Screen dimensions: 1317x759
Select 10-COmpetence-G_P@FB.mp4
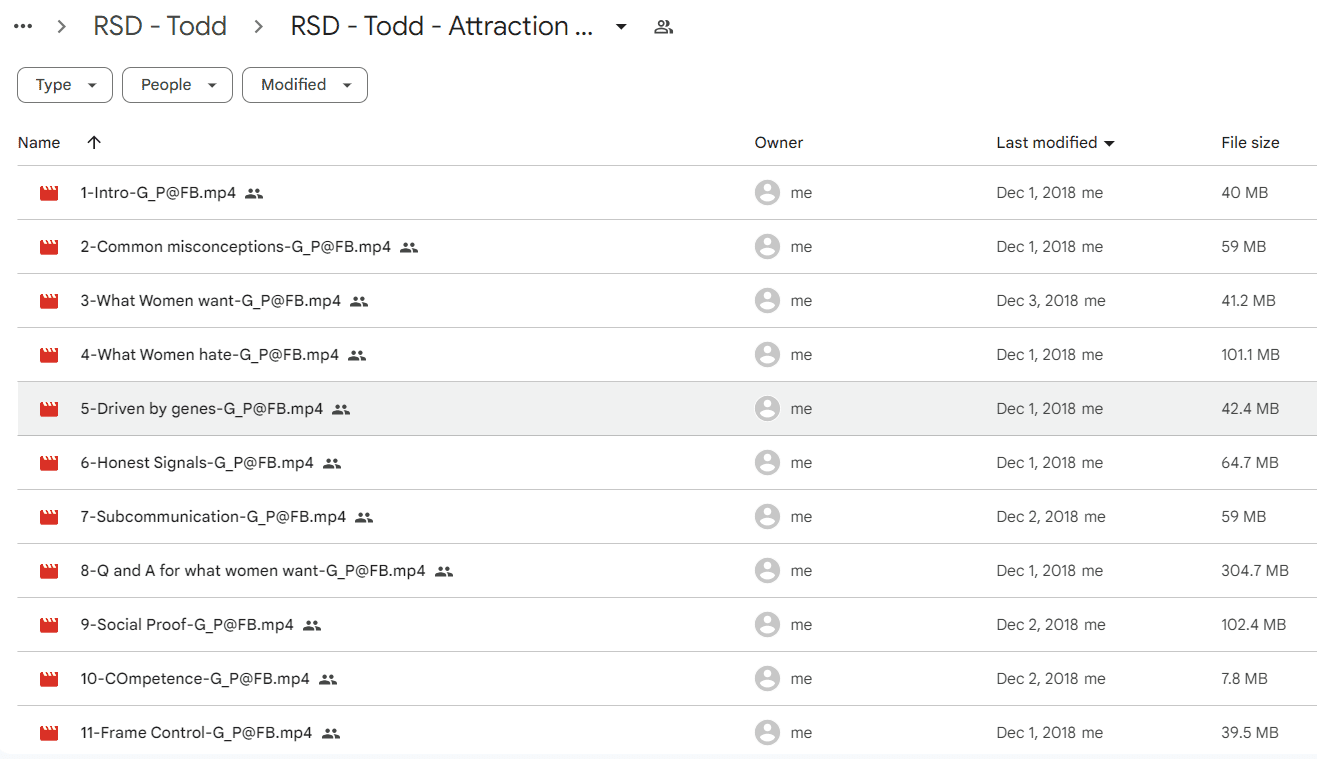point(195,679)
